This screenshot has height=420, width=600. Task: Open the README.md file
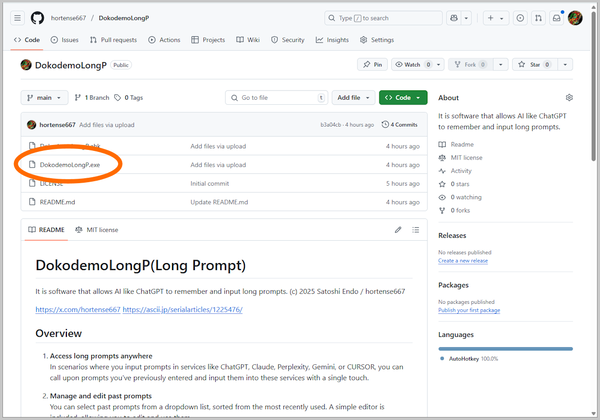[57, 202]
